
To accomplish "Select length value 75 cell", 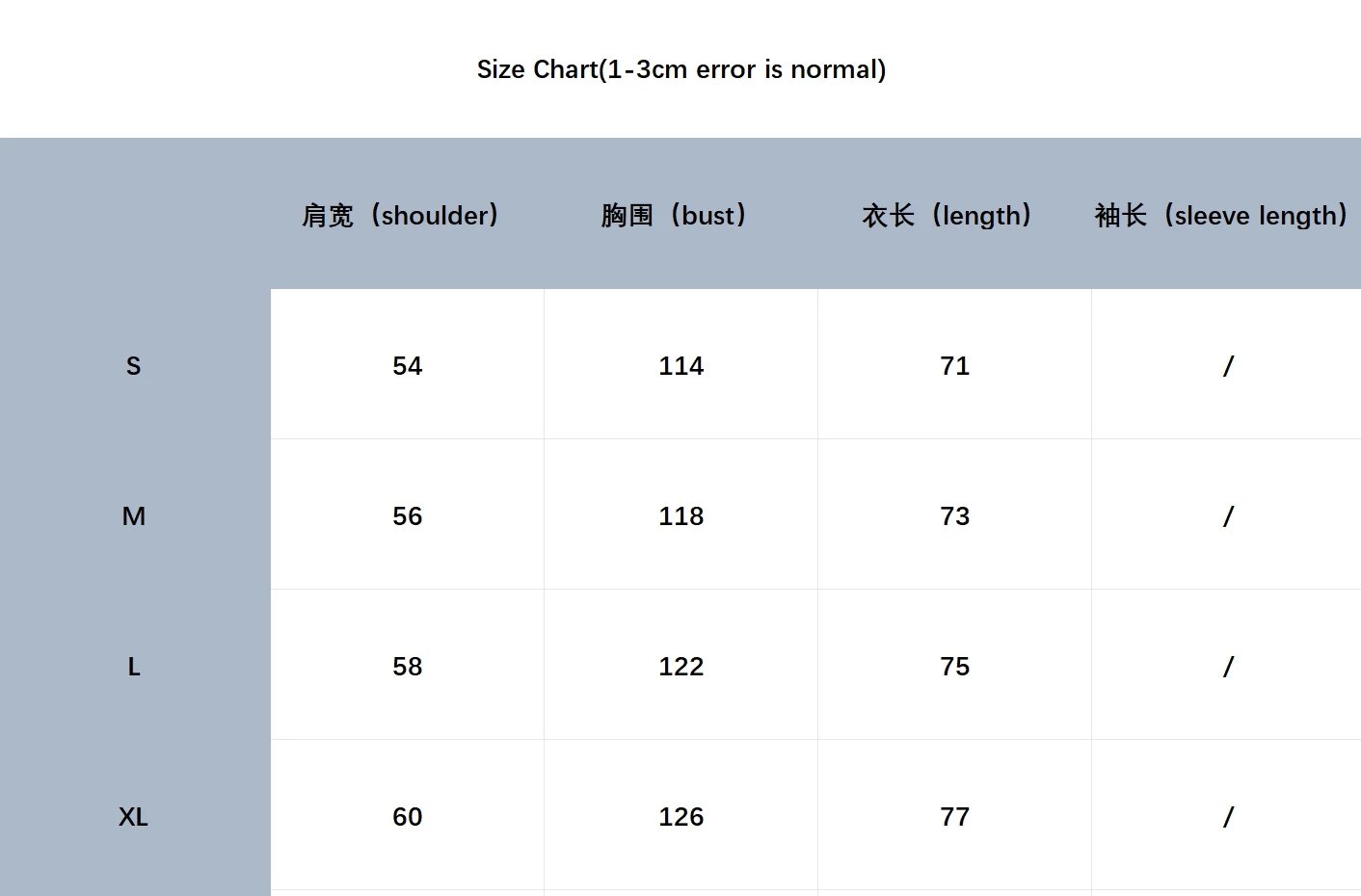I will click(954, 666).
